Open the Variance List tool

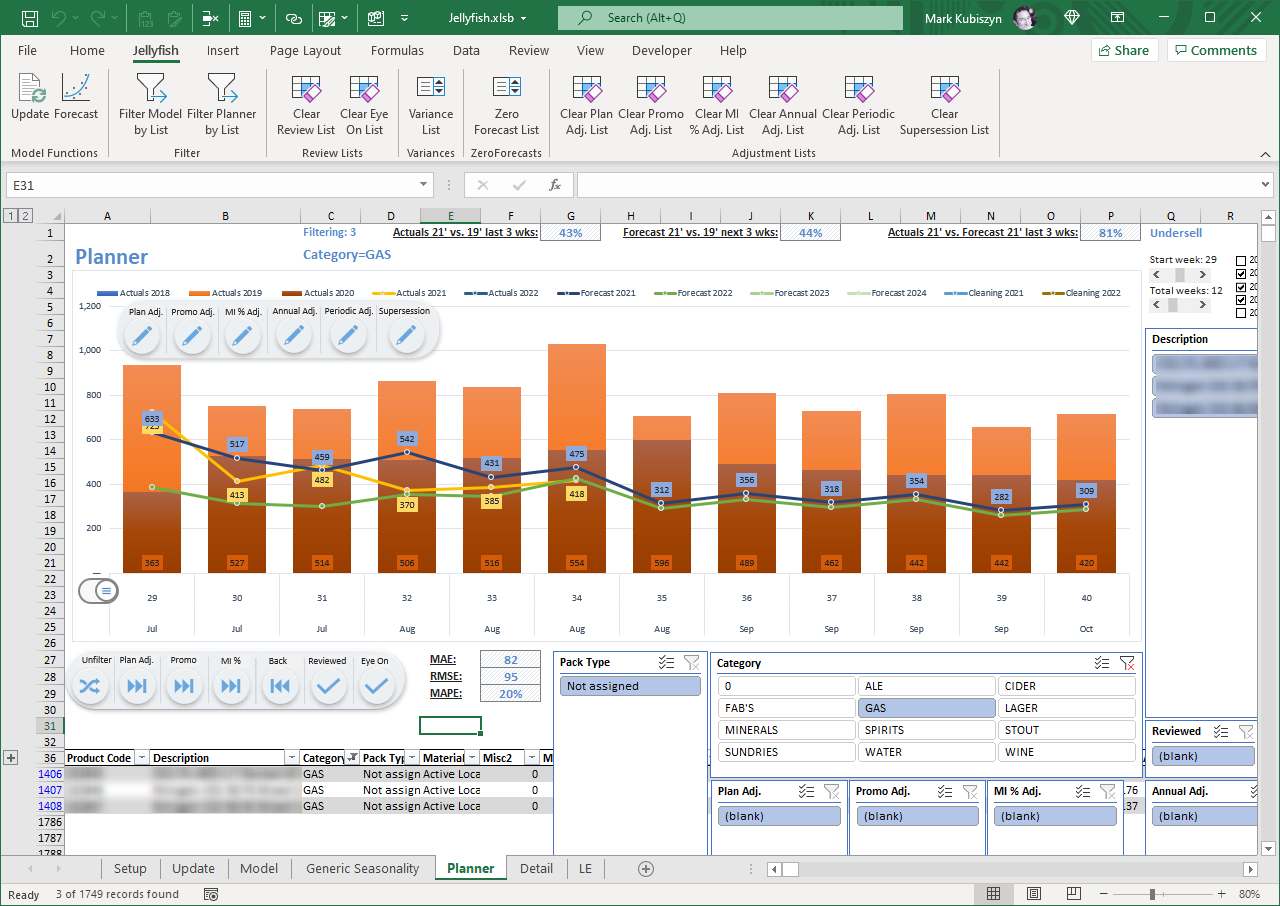click(x=431, y=104)
